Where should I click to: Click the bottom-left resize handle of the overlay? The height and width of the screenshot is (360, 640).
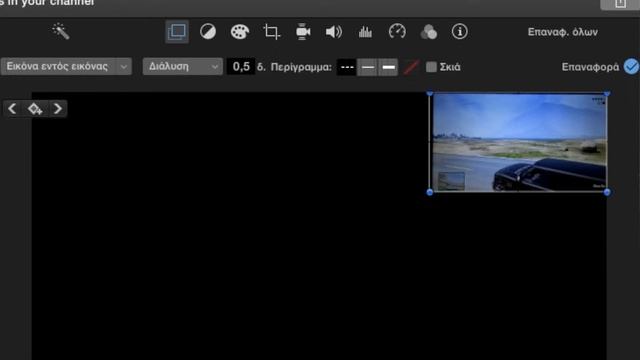[x=430, y=192]
